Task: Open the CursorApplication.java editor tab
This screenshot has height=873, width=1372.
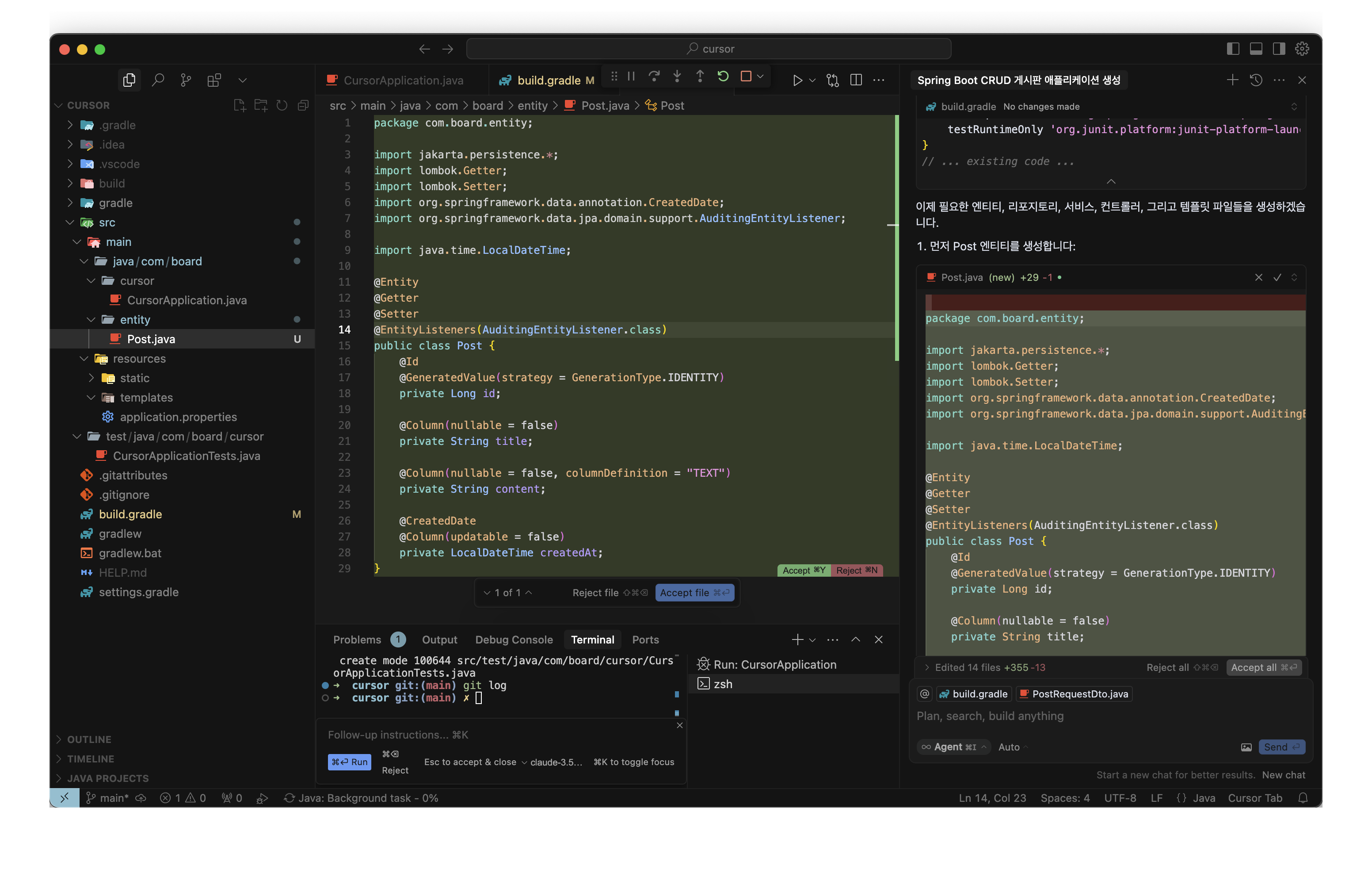Action: (x=403, y=80)
